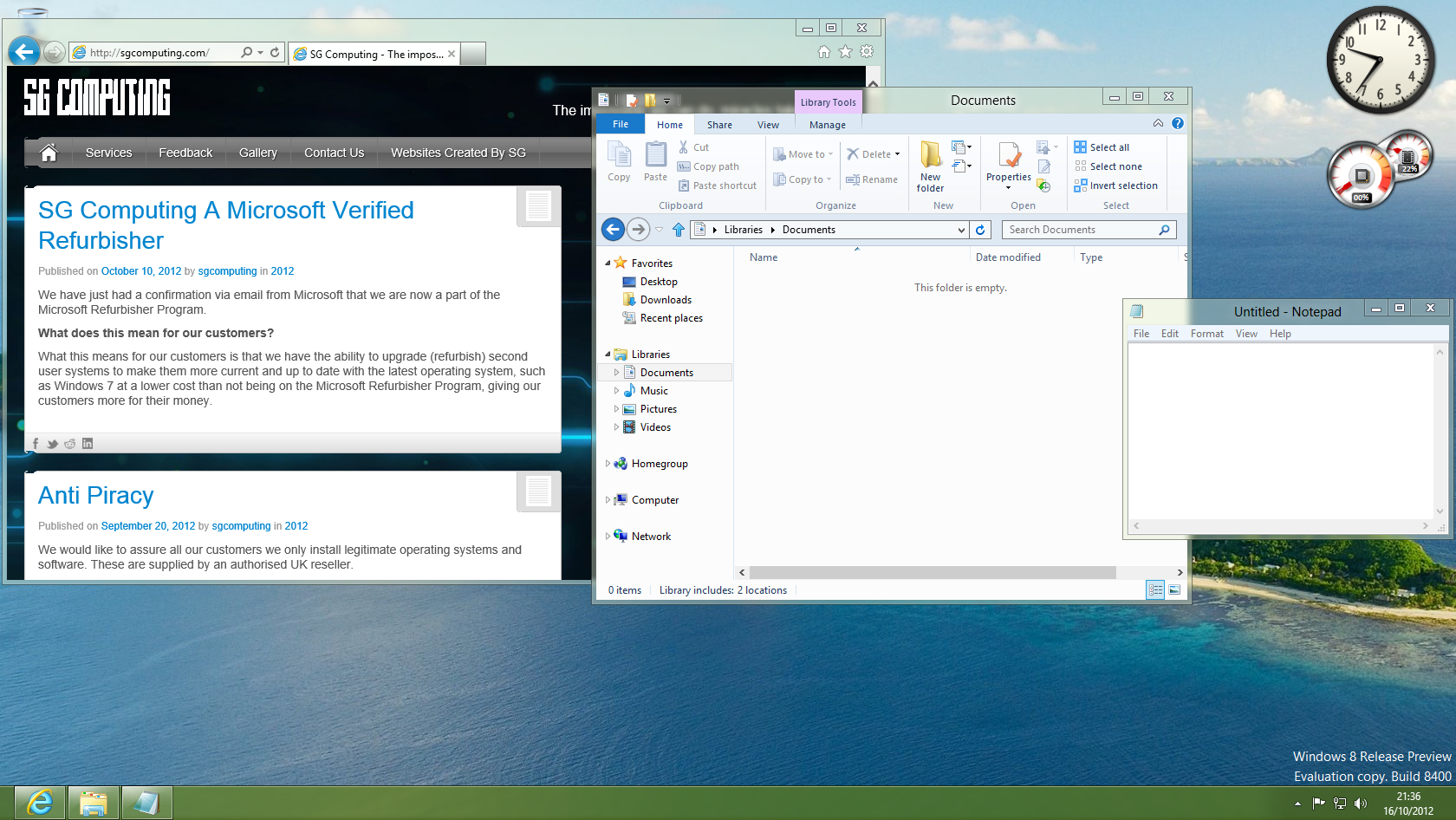Click inside the Notepad text area
Screen dimensions: 1456x820
click(x=1281, y=431)
